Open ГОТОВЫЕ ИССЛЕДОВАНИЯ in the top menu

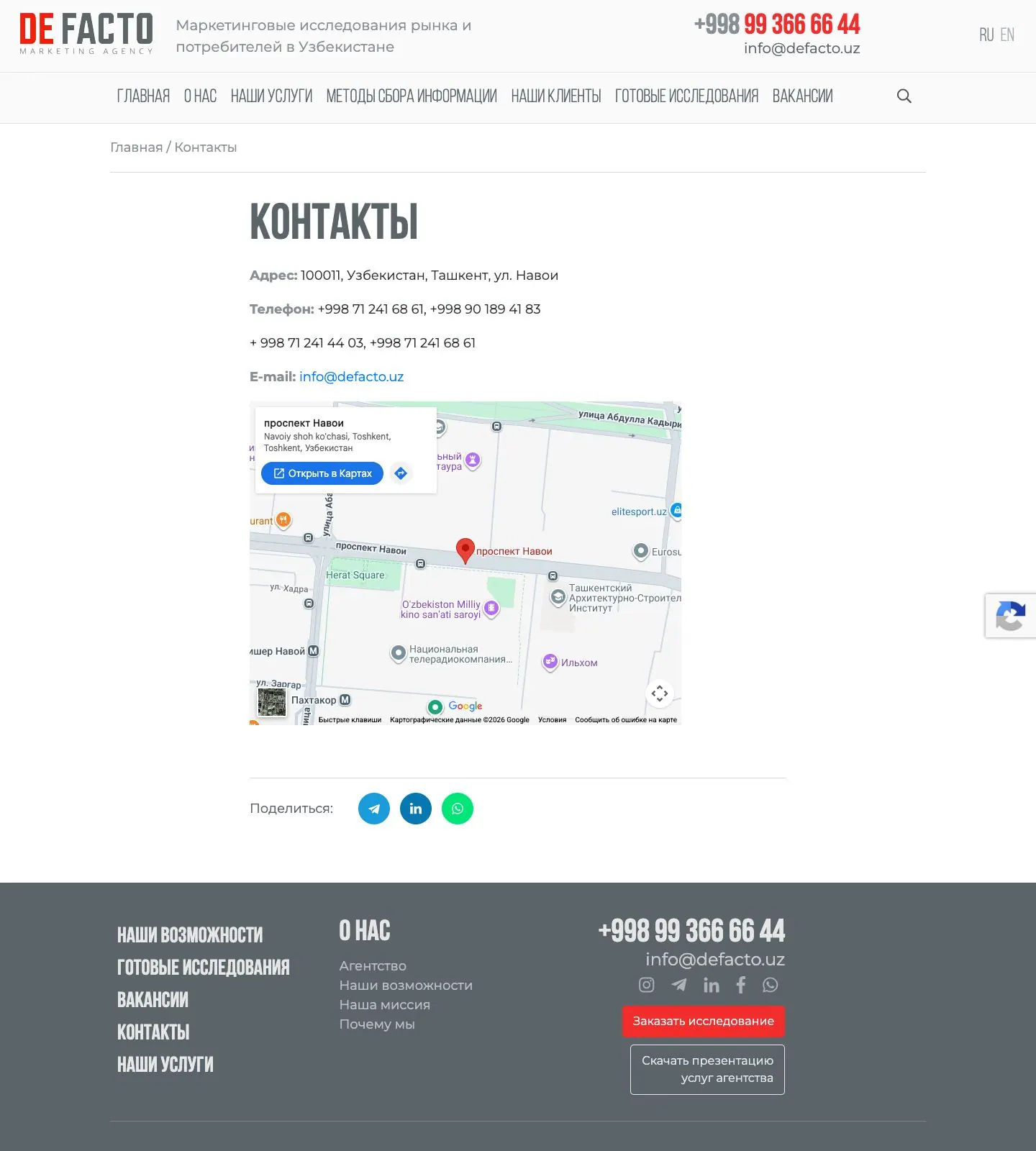(686, 96)
